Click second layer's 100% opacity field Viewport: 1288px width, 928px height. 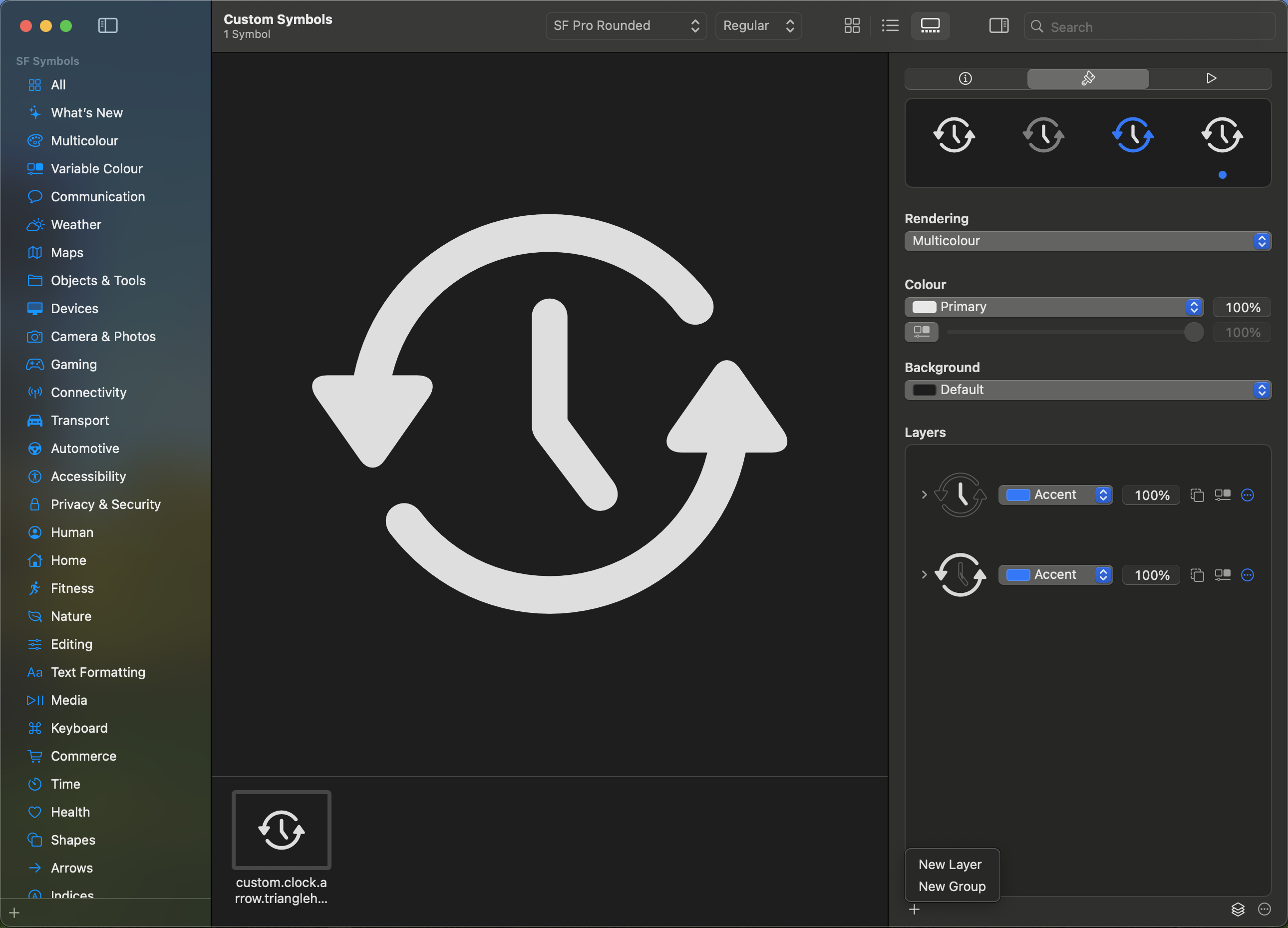pyautogui.click(x=1151, y=575)
